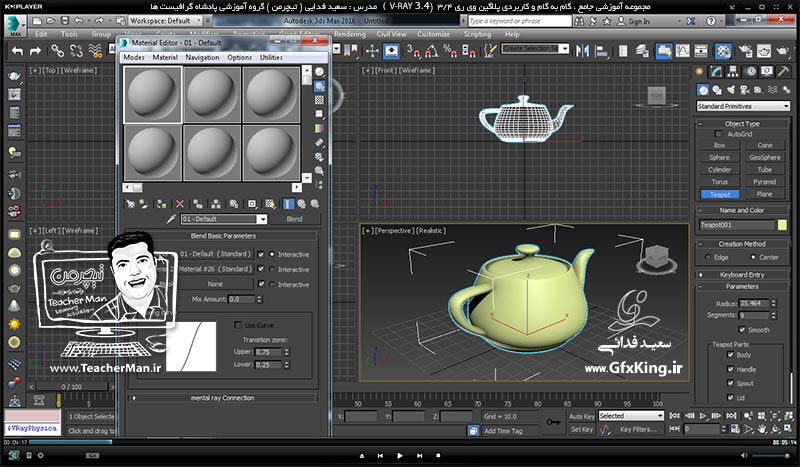This screenshot has width=800, height=467.
Task: Open the Customize menu
Action: 433,34
